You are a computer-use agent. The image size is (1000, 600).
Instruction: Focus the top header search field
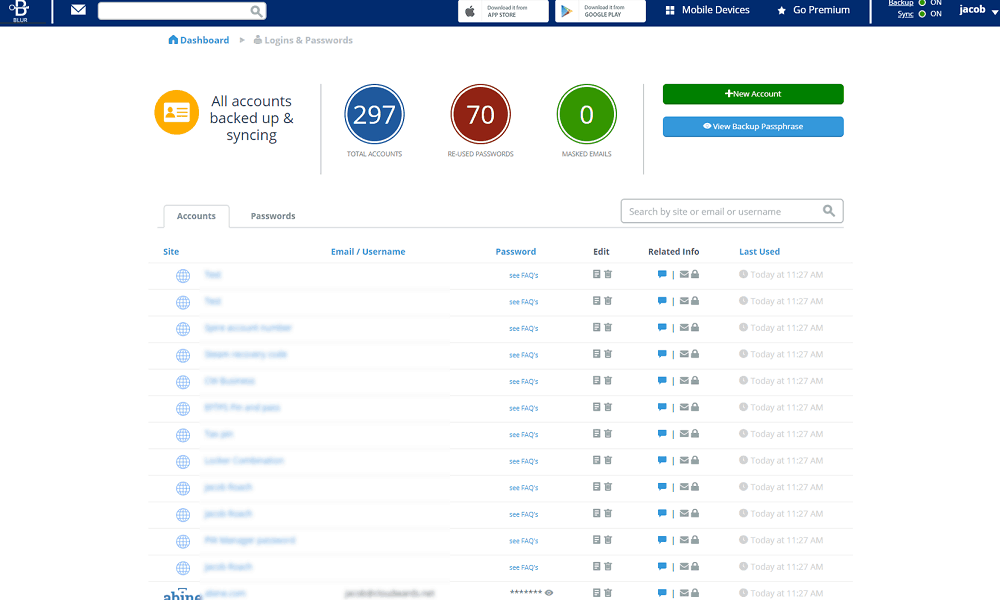(x=182, y=11)
